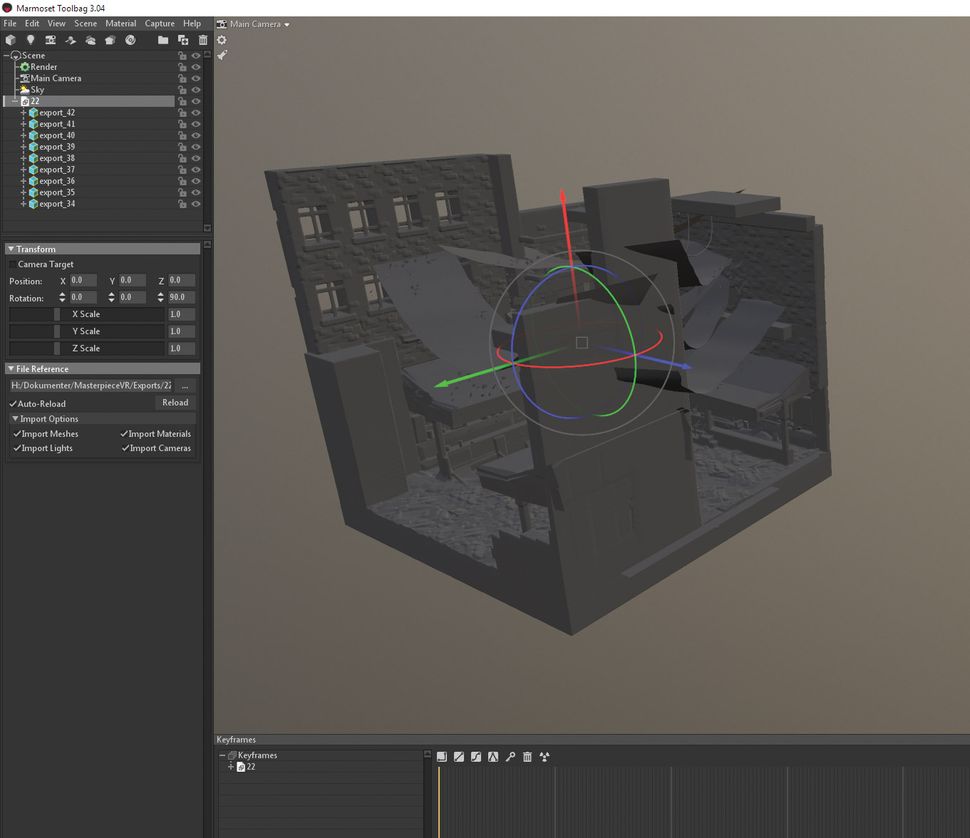Select the linear interpolation icon in Keyframes panel
The height and width of the screenshot is (838, 970).
(458, 757)
